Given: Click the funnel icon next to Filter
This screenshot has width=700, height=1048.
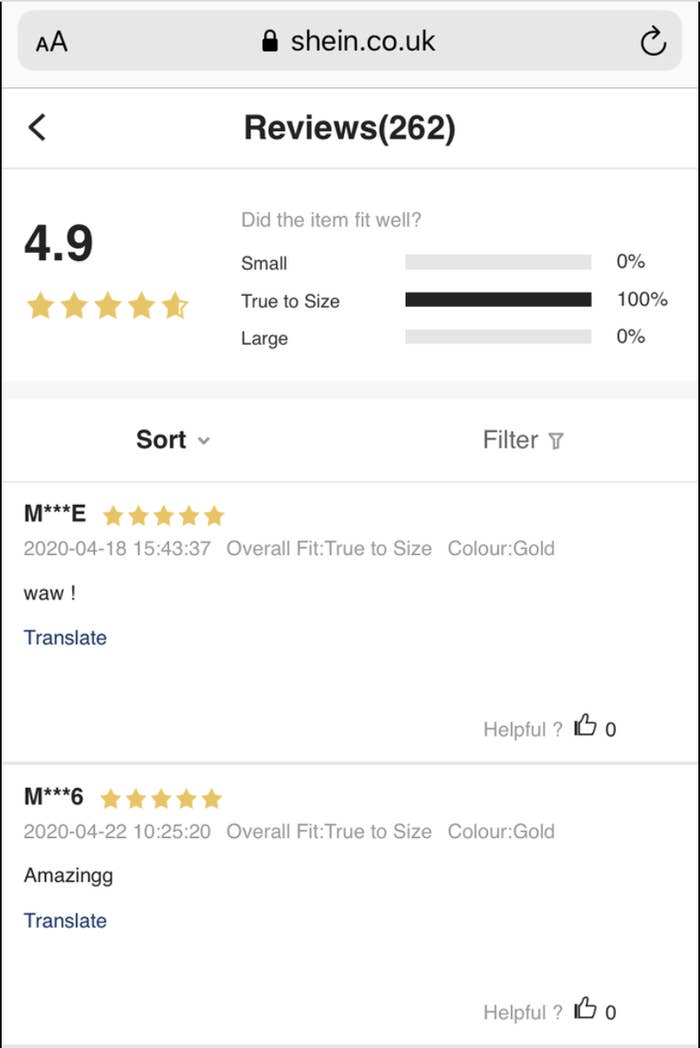Looking at the screenshot, I should (x=556, y=441).
